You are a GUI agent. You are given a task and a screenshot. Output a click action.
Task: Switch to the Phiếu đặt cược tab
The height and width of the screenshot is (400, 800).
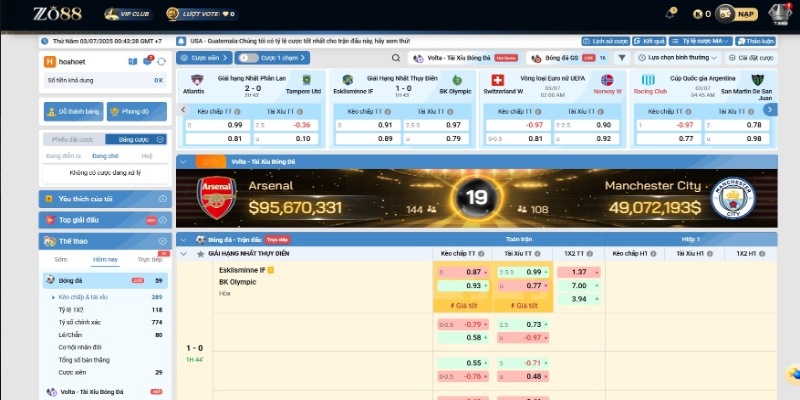click(x=72, y=139)
